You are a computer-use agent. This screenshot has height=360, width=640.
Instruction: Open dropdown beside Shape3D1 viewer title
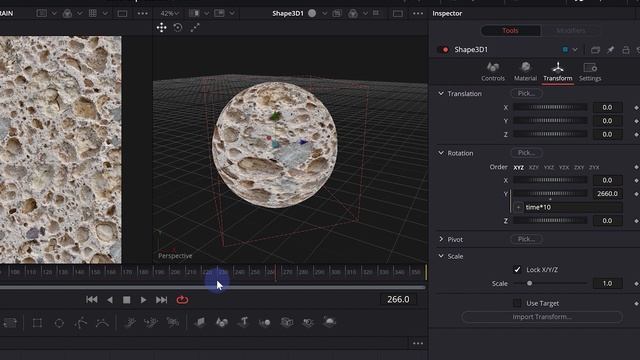[324, 13]
